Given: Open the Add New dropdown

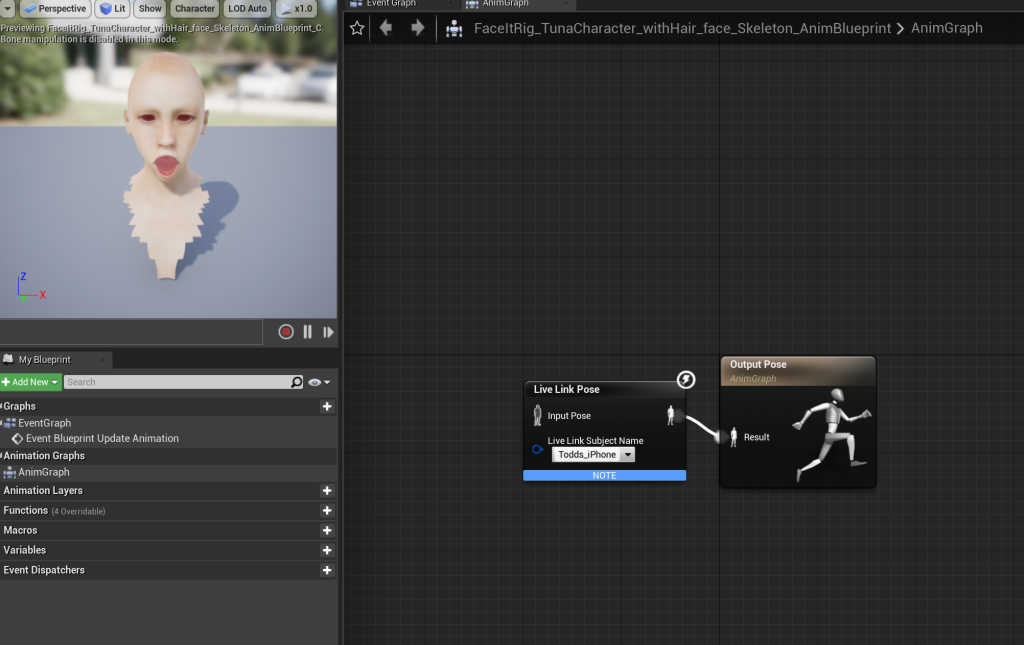Looking at the screenshot, I should 31,382.
